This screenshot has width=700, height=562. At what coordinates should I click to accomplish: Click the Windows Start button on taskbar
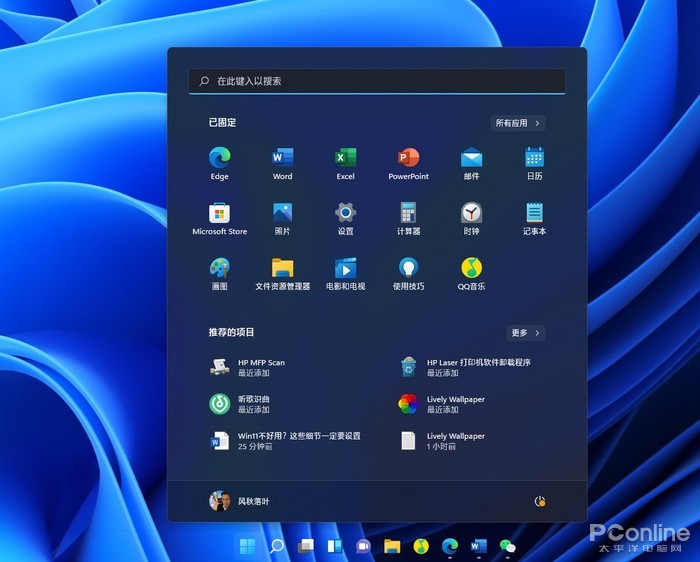(x=247, y=545)
